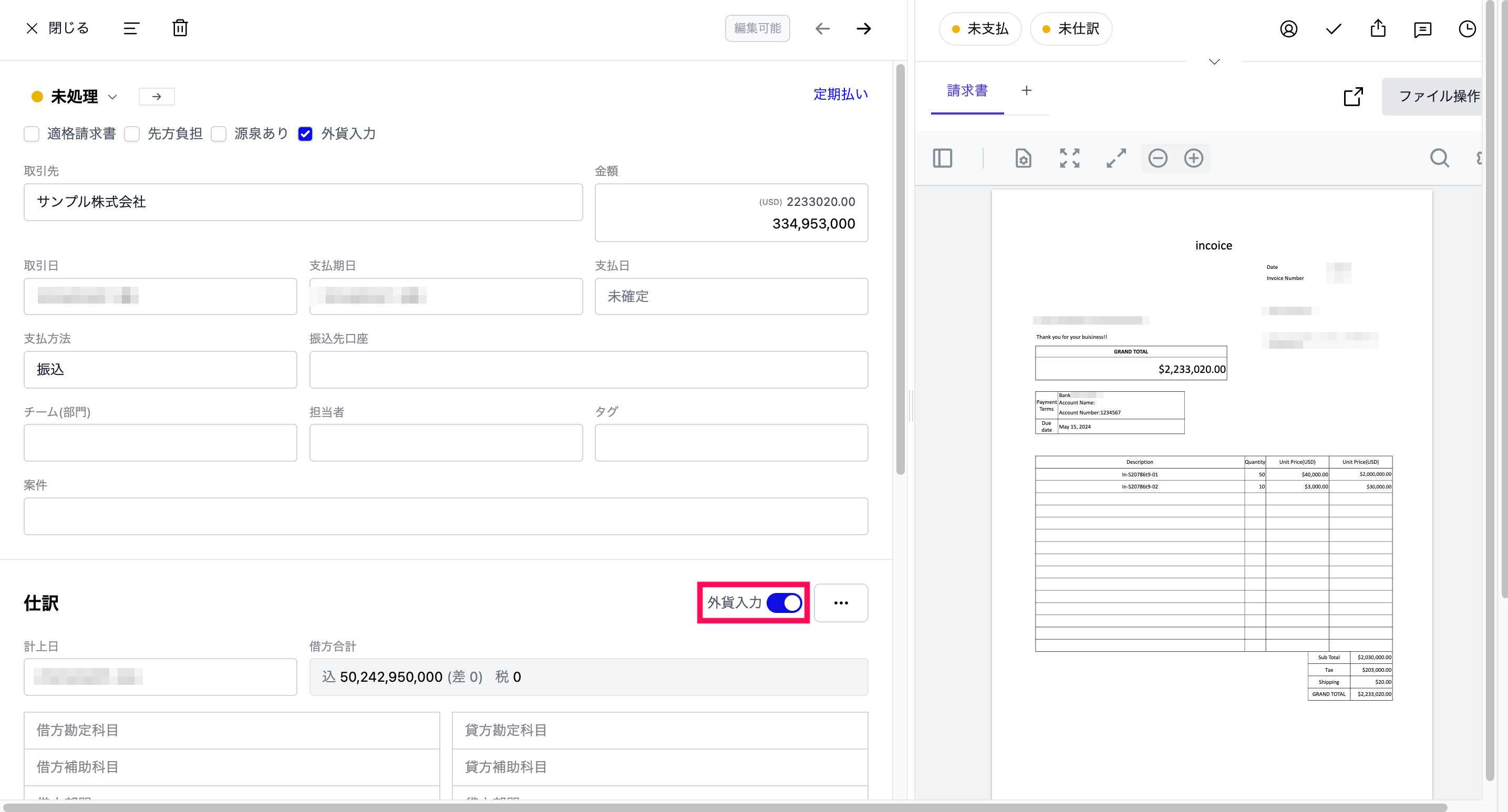This screenshot has width=1508, height=812.
Task: Check the 適格請求書 checkbox
Action: pos(32,134)
